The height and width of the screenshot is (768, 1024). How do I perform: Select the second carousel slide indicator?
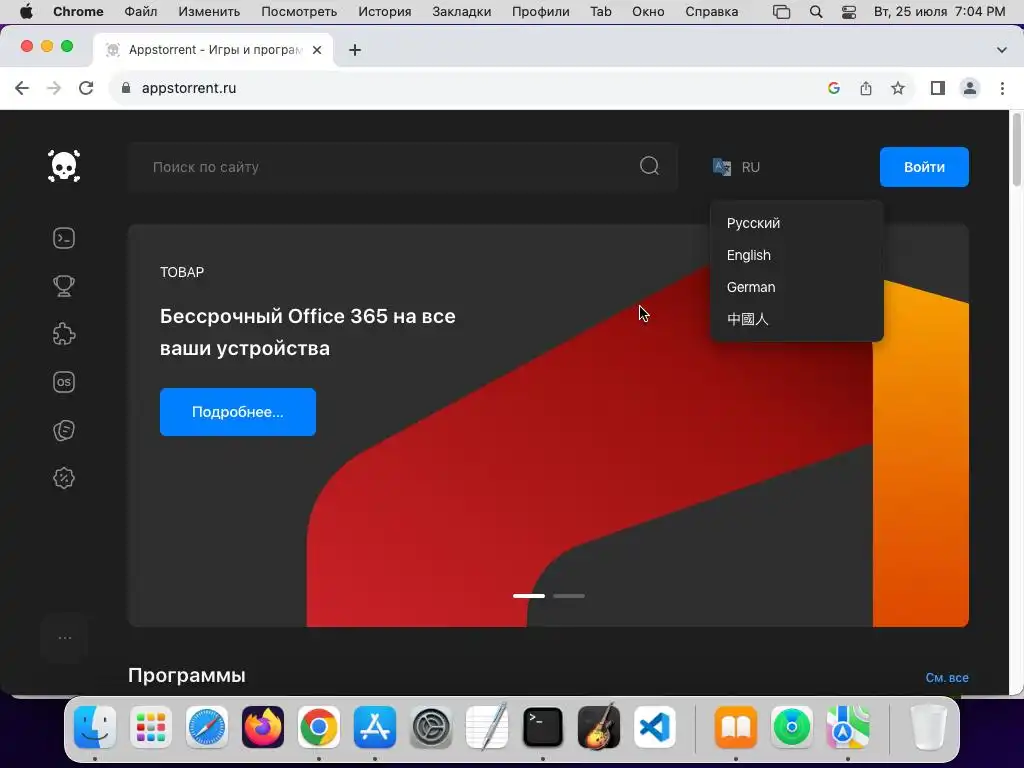pos(569,596)
